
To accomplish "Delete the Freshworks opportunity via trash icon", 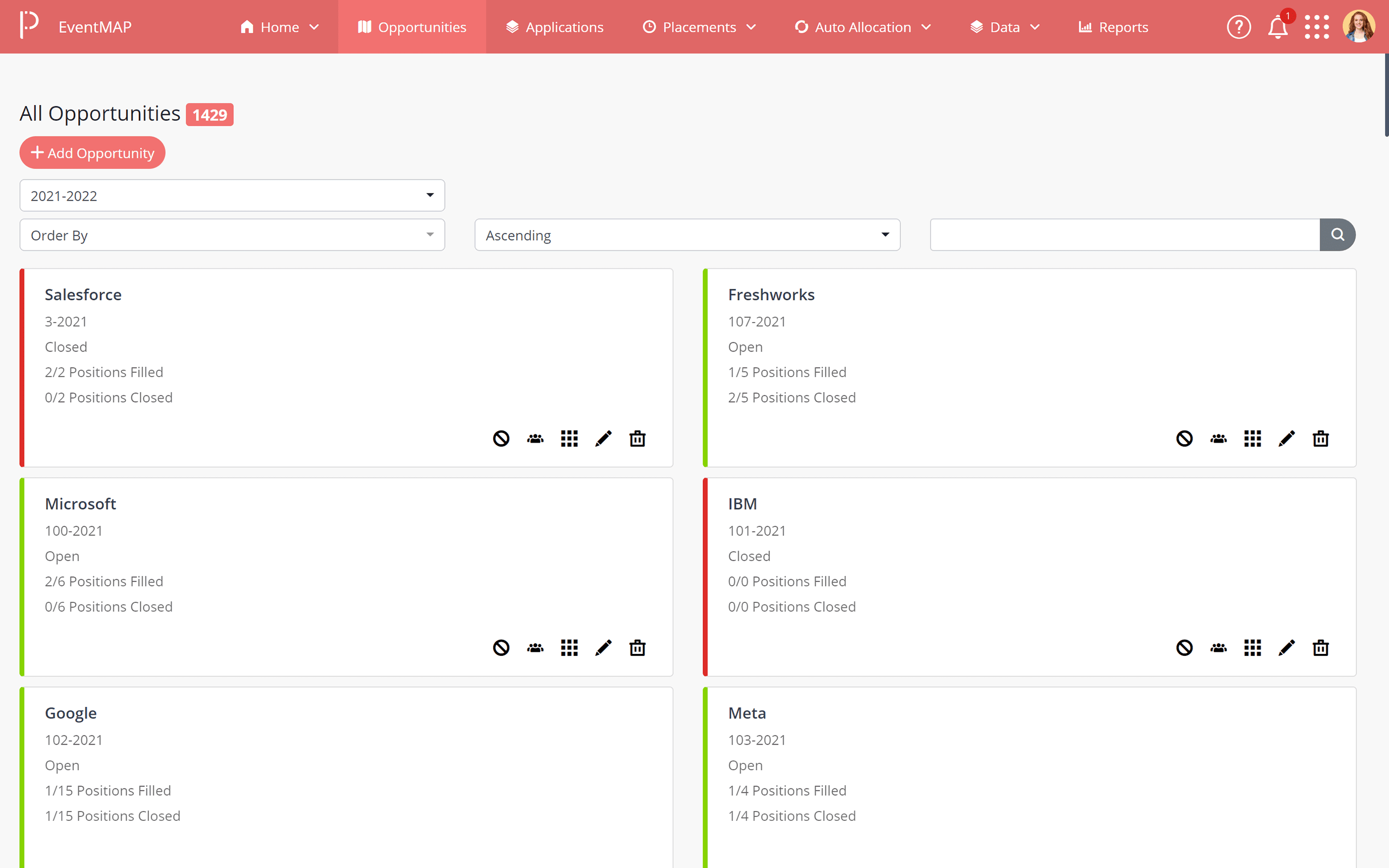I will coord(1321,439).
